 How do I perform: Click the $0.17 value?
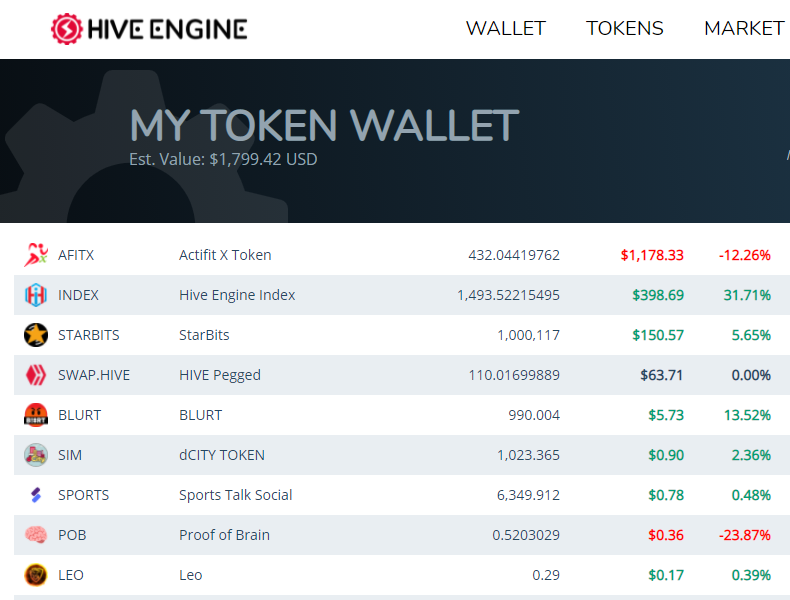point(666,575)
